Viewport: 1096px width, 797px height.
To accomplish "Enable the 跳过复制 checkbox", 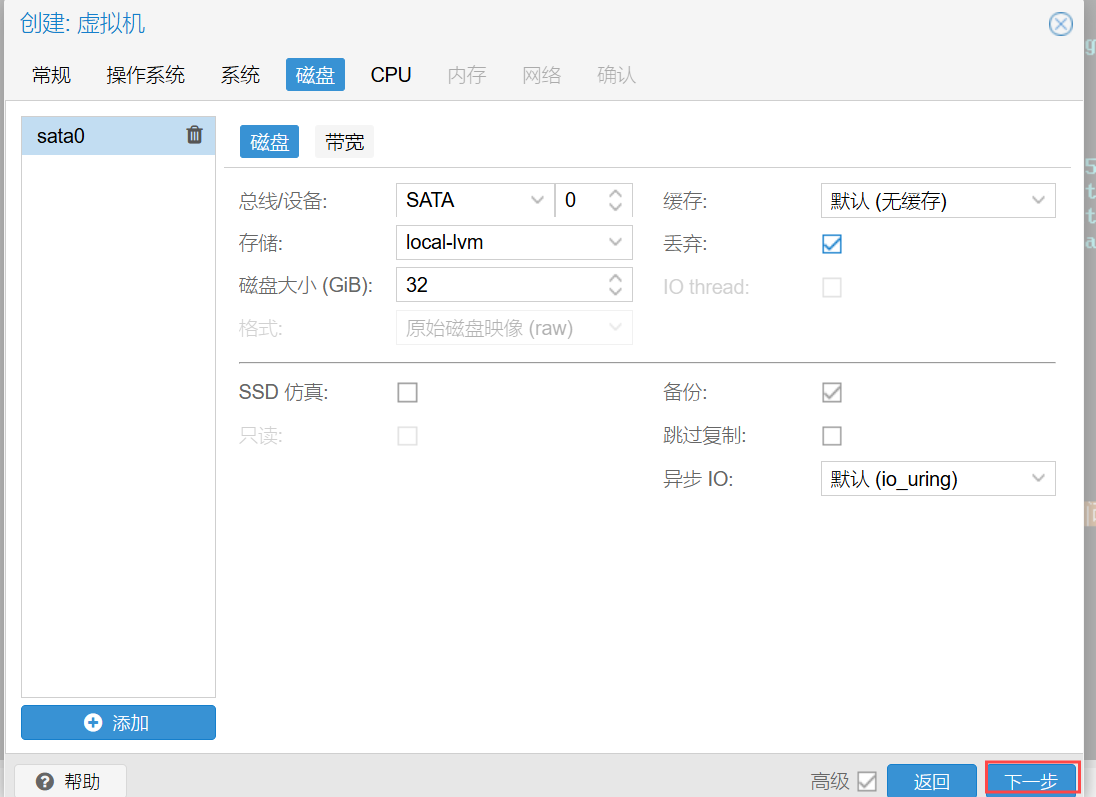I will pos(832,436).
